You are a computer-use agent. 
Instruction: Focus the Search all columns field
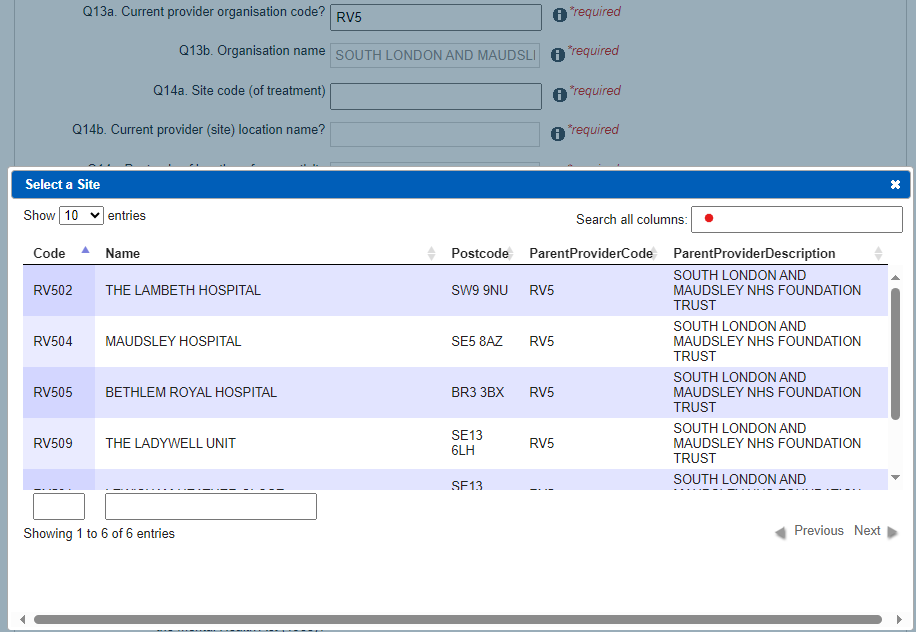(797, 220)
